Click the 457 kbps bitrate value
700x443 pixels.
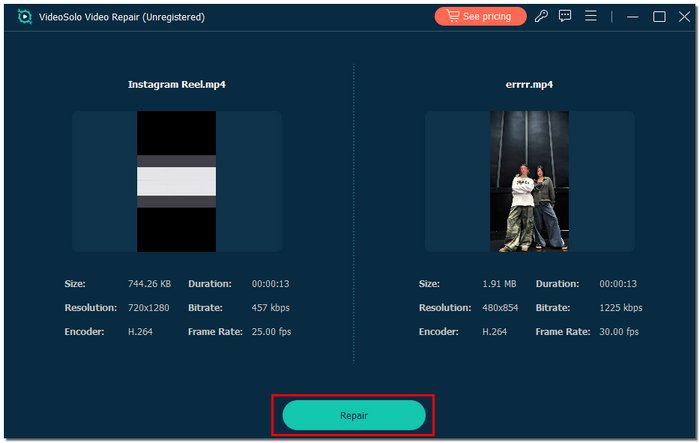click(x=270, y=308)
